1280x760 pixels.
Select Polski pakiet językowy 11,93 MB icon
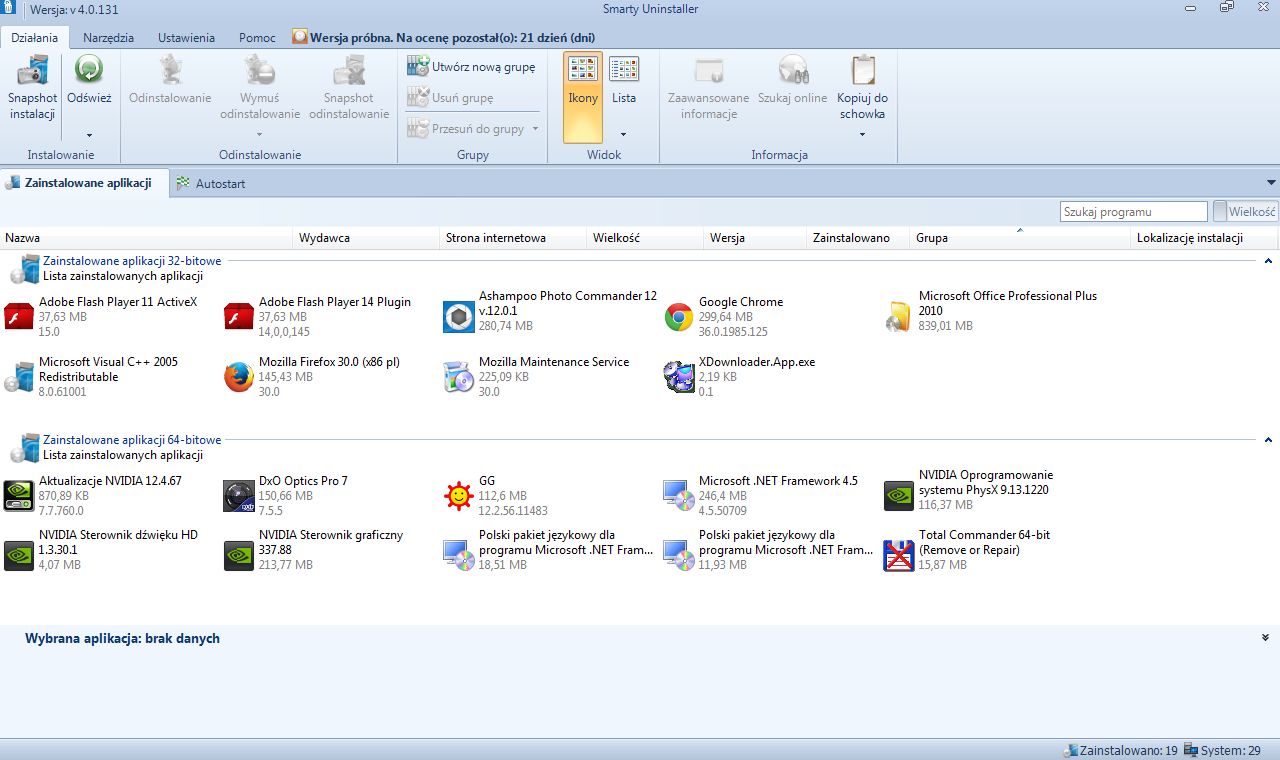coord(679,555)
